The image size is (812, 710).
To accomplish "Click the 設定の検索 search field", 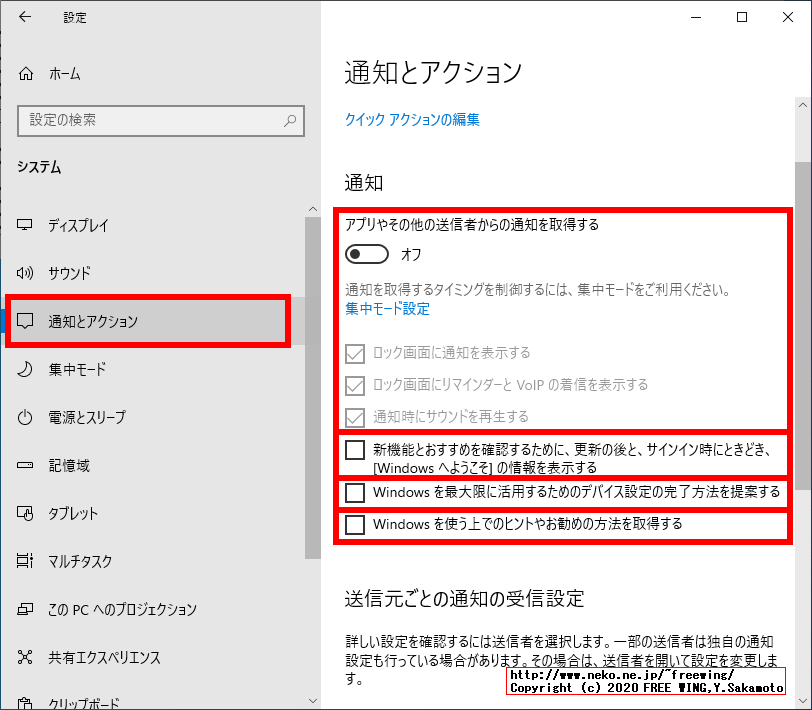I will coord(161,121).
